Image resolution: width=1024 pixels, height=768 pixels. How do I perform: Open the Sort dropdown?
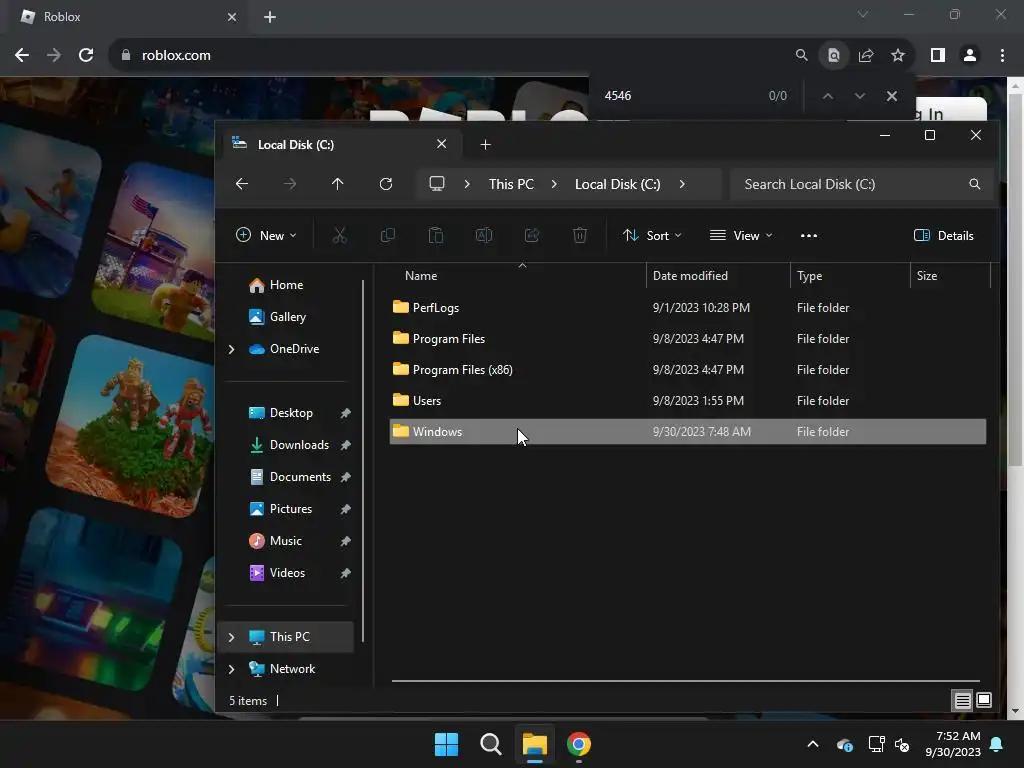click(652, 236)
